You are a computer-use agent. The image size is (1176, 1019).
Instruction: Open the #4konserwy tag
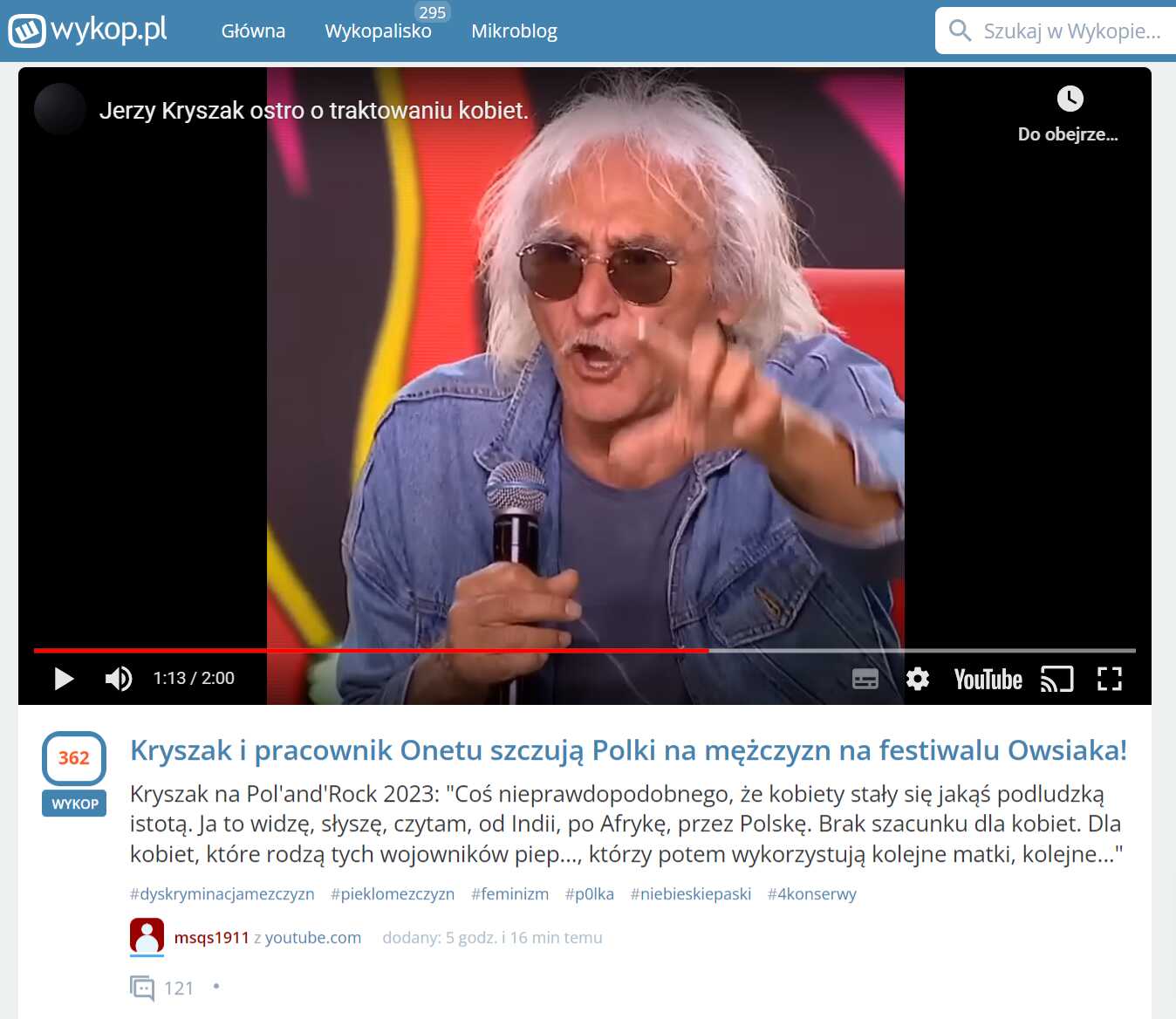click(x=812, y=894)
